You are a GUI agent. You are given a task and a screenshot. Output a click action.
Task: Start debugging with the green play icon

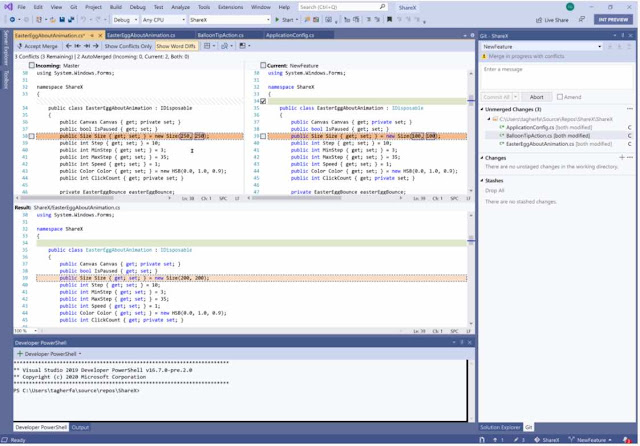(x=277, y=20)
